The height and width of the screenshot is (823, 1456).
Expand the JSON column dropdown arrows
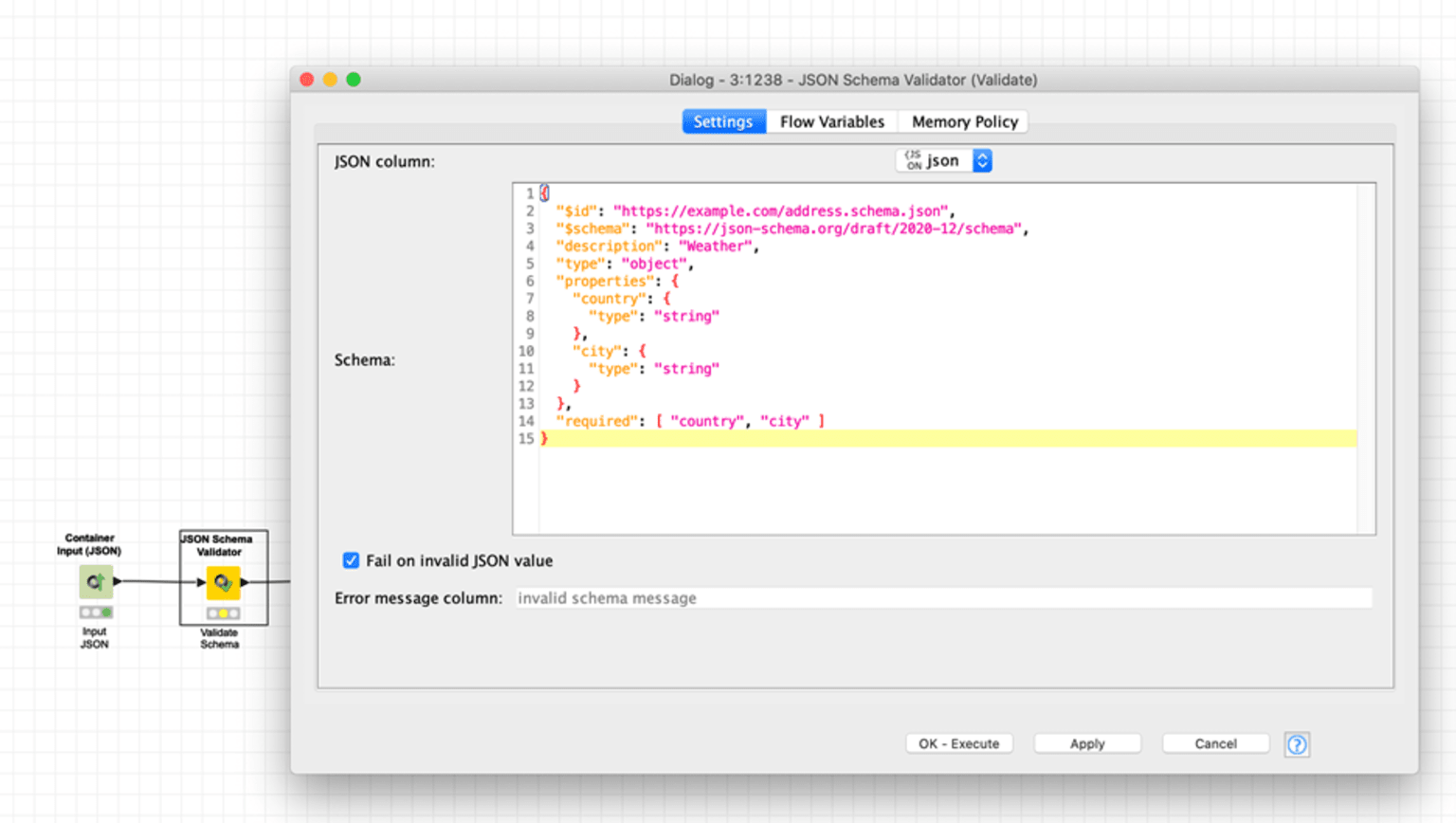pos(983,161)
